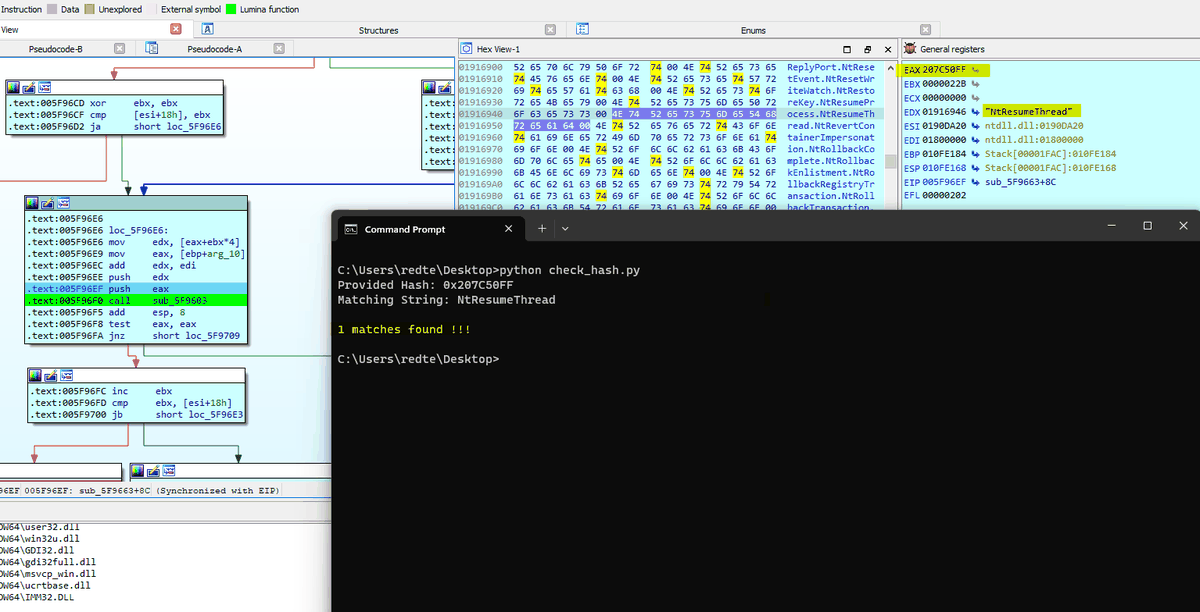This screenshot has width=1200, height=612.
Task: Click the pencil icon on the inc ebx node
Action: tap(49, 375)
